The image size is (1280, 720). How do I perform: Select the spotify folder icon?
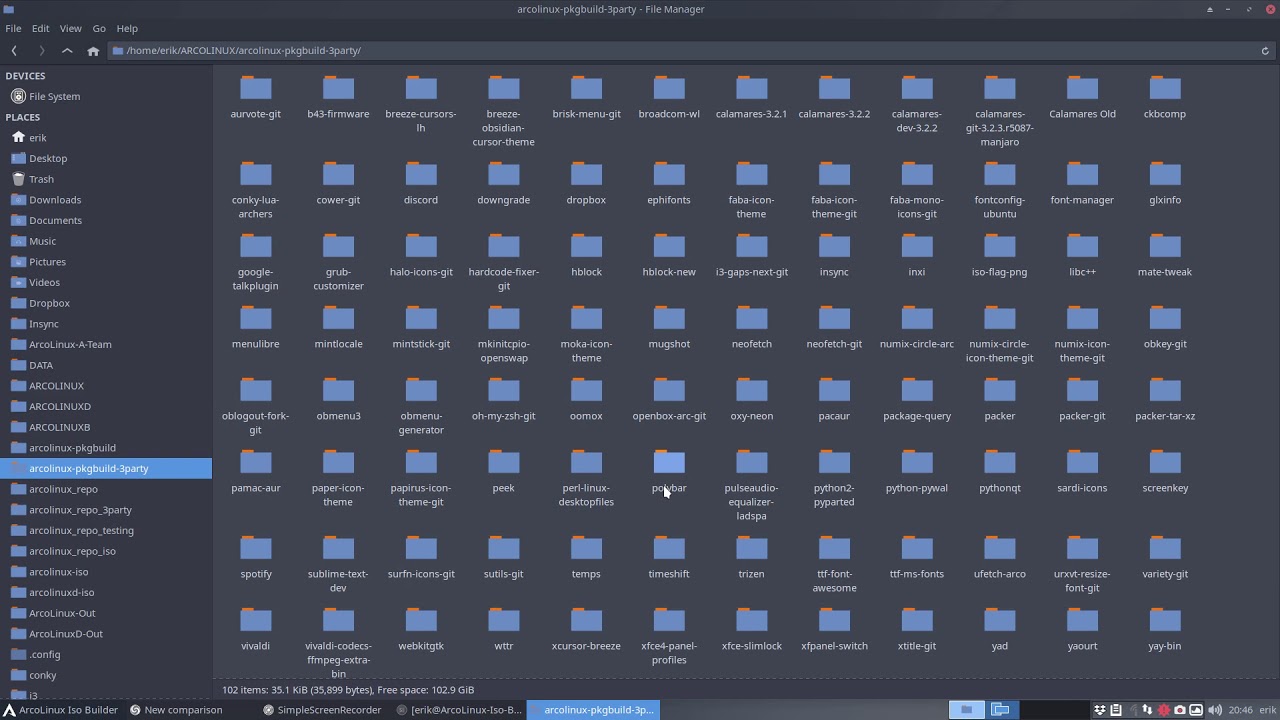point(256,548)
